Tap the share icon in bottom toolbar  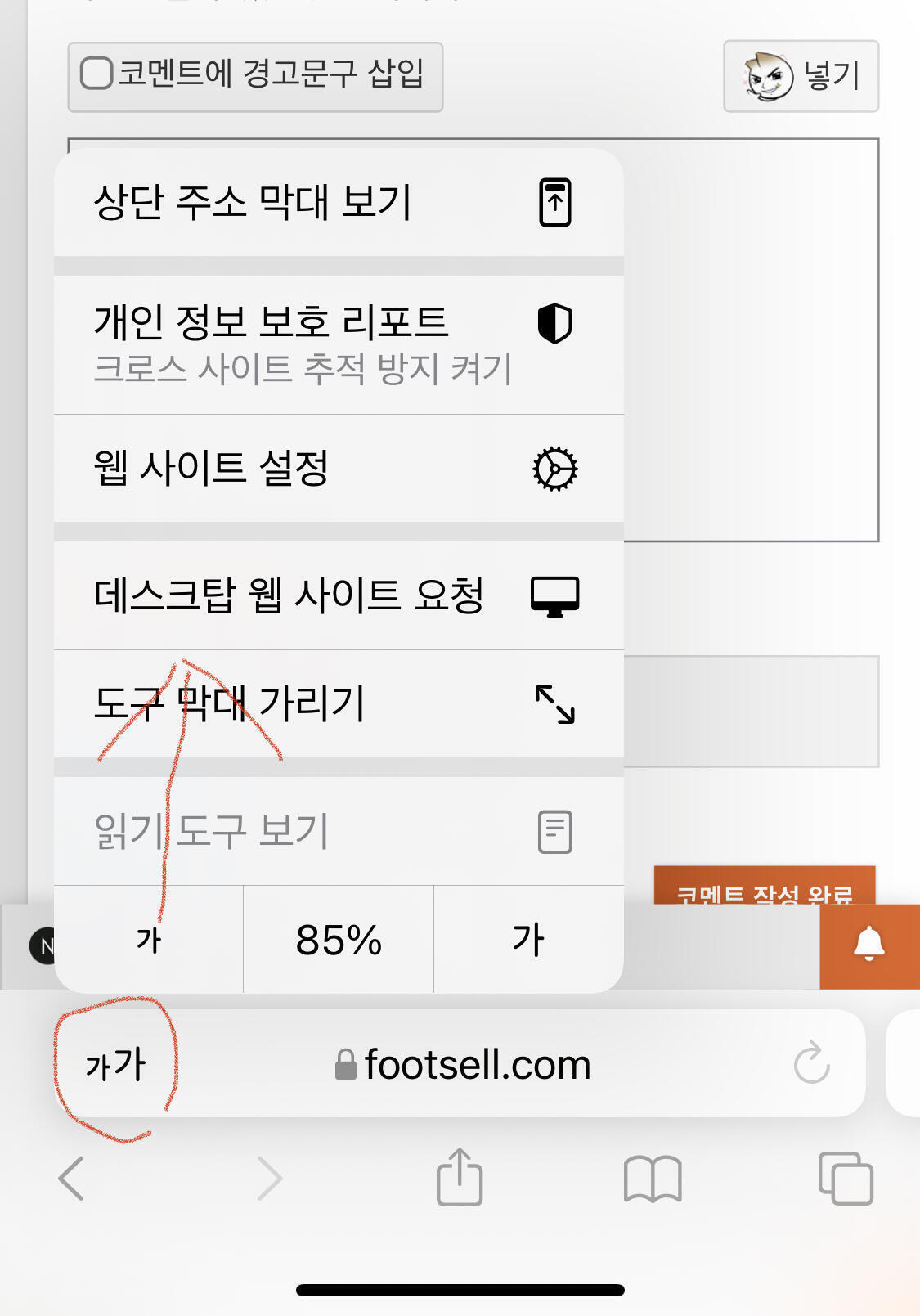[x=459, y=1178]
